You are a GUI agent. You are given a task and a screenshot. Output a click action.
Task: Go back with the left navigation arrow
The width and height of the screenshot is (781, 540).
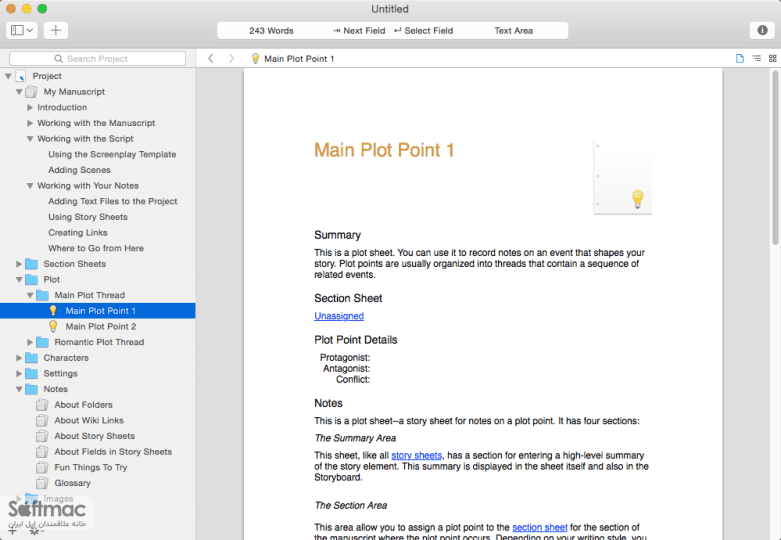tap(211, 59)
